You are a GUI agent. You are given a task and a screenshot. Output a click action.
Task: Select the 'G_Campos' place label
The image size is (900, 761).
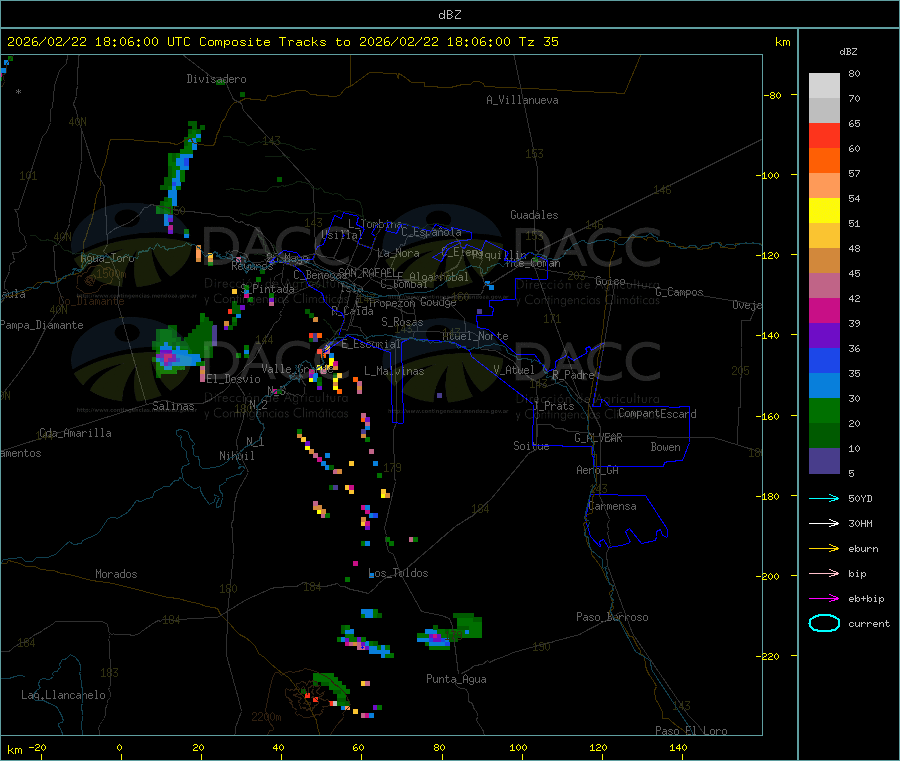679,292
